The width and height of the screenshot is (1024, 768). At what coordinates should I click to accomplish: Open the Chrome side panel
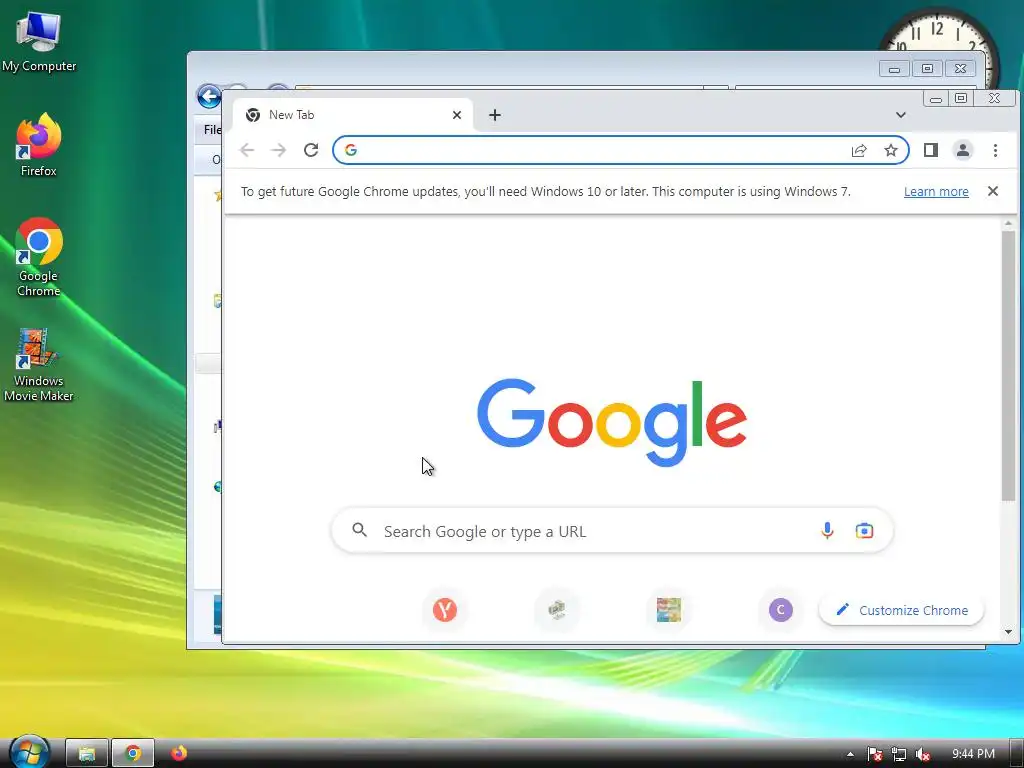point(931,150)
